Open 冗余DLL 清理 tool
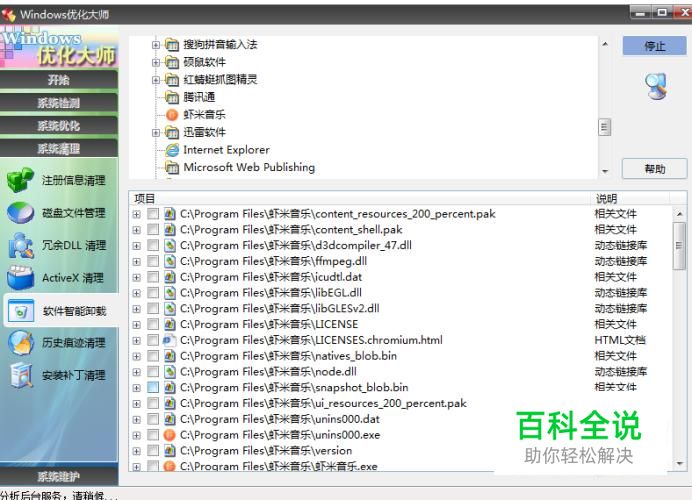Image resolution: width=692 pixels, height=500 pixels. (57, 245)
